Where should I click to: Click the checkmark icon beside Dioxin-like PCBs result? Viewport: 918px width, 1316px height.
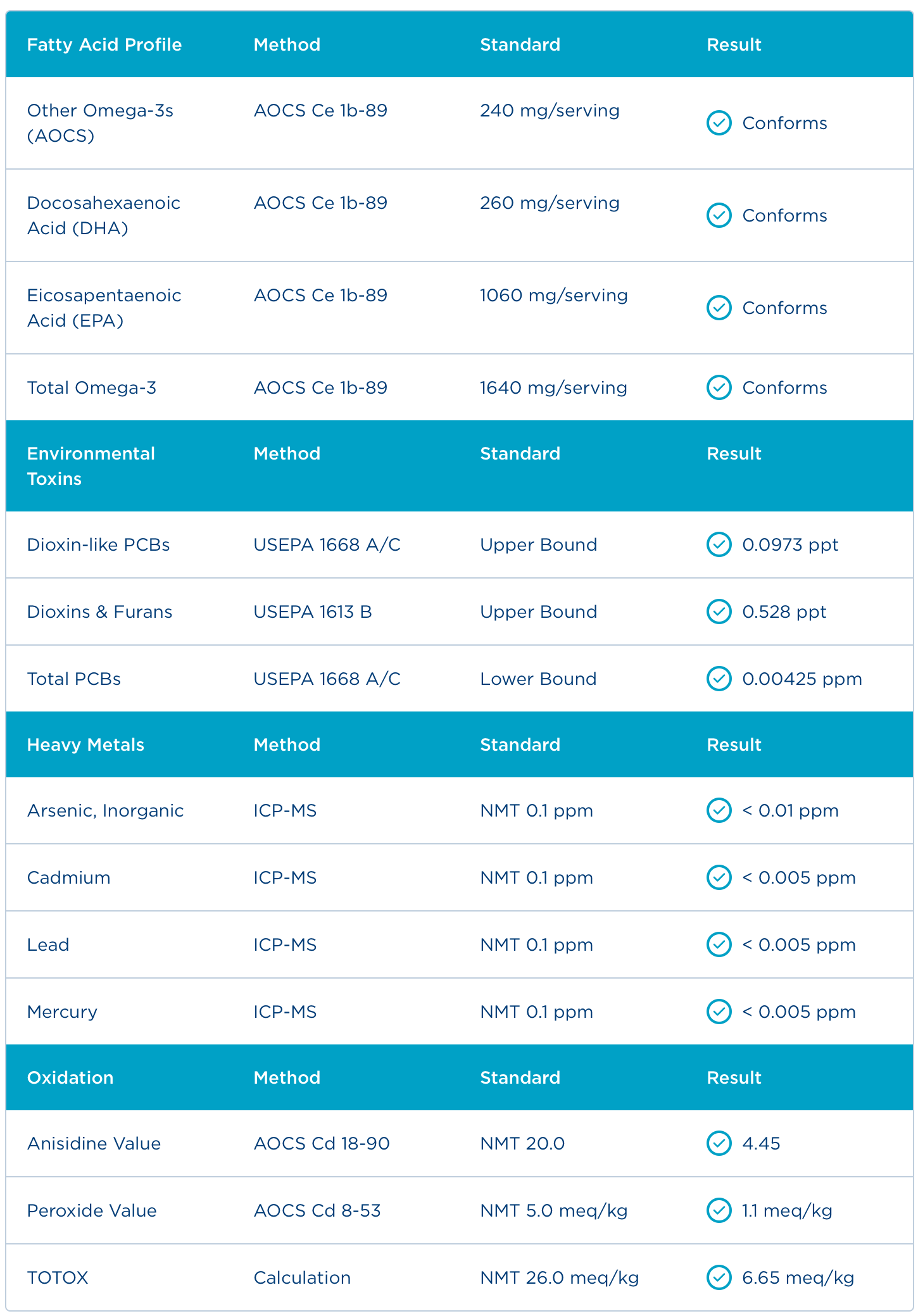719,544
